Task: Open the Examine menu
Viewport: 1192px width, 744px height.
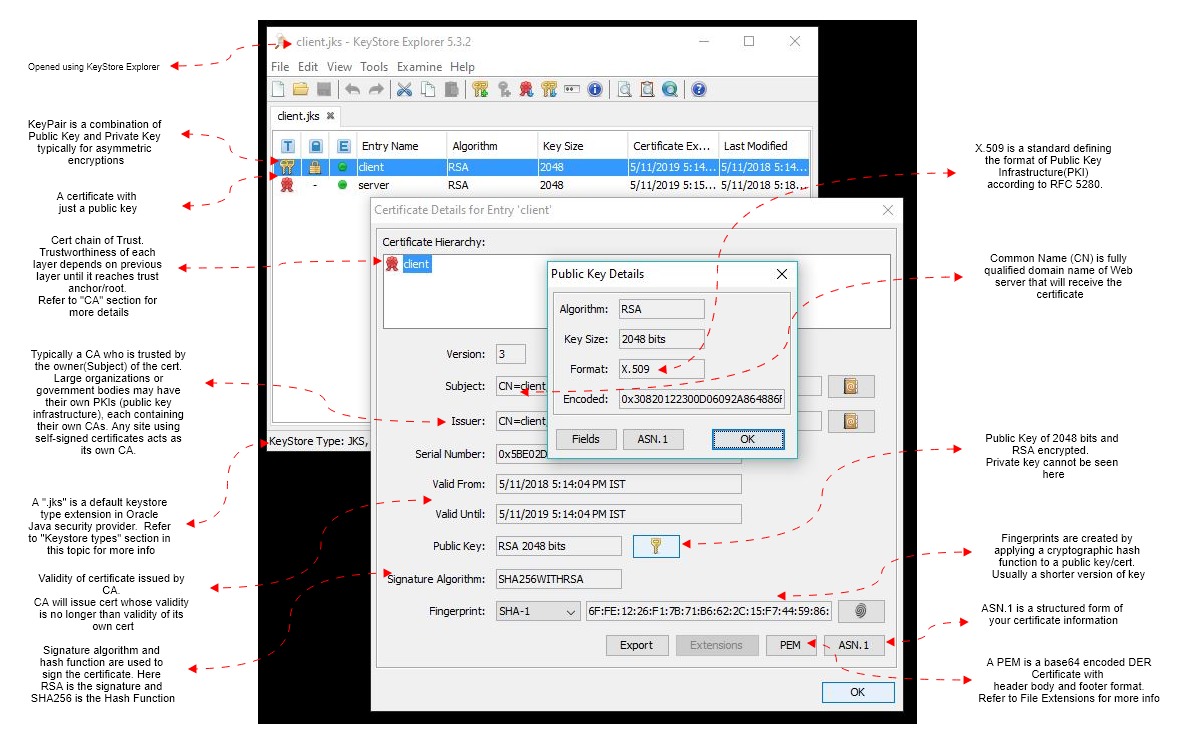Action: [419, 66]
